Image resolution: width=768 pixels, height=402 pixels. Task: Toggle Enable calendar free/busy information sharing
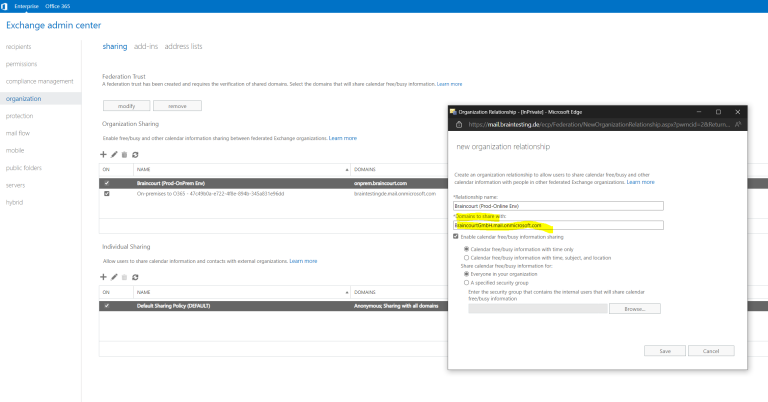[456, 236]
